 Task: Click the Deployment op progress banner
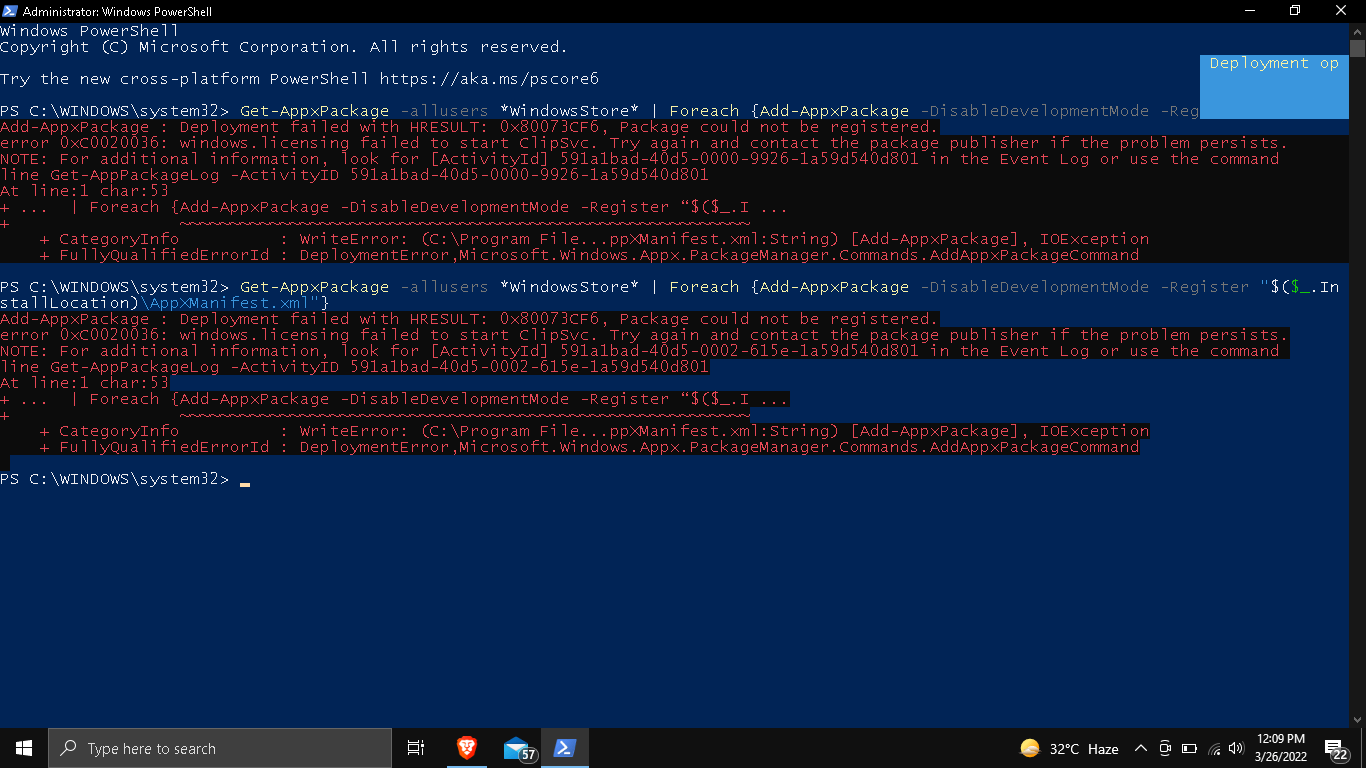1274,86
